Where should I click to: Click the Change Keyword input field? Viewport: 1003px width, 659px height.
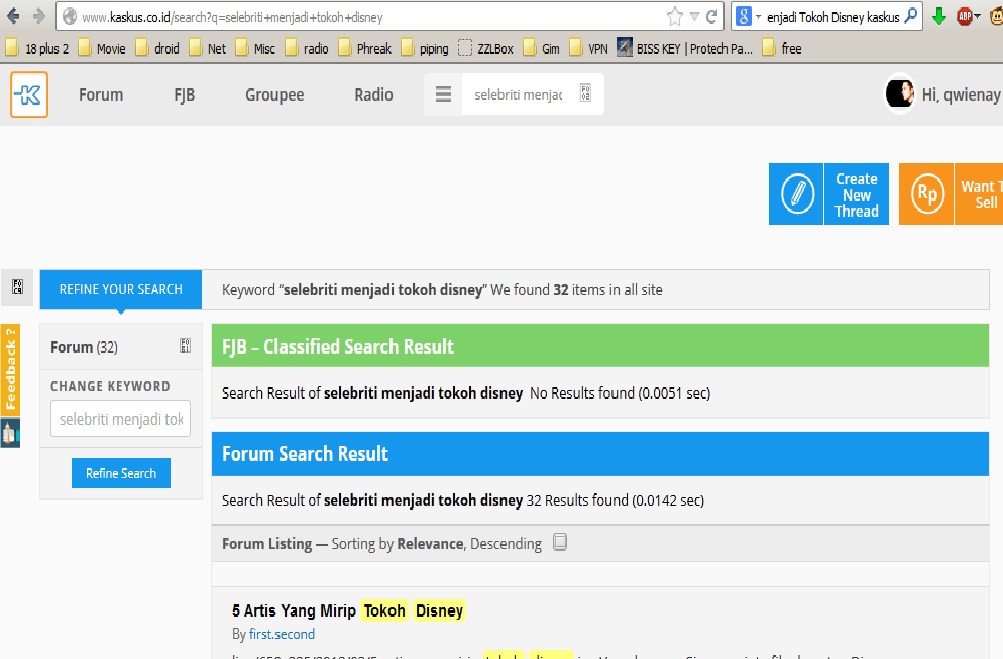click(x=120, y=418)
